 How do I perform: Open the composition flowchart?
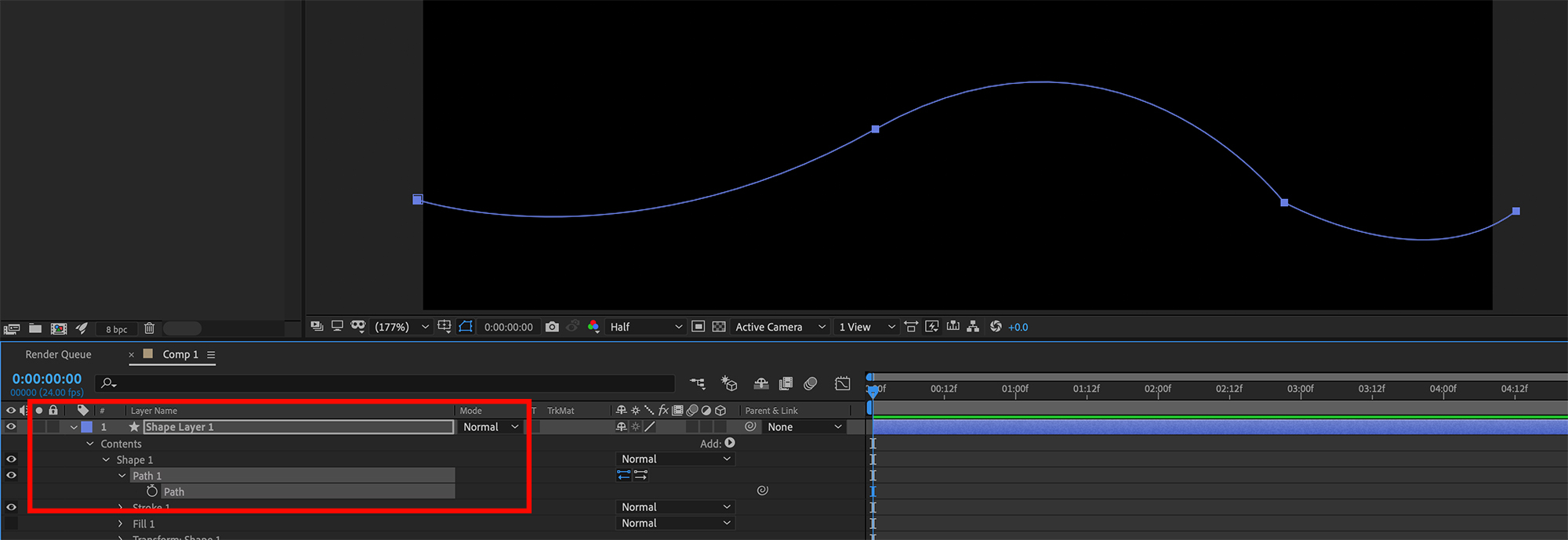[973, 326]
